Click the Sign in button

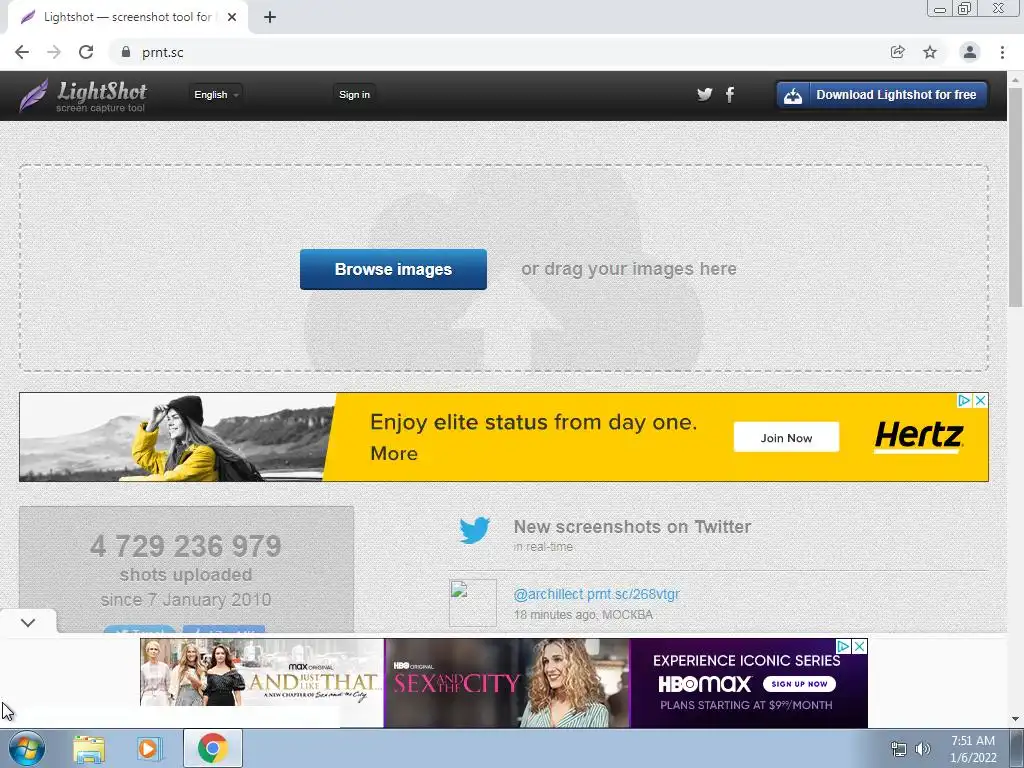tap(354, 95)
